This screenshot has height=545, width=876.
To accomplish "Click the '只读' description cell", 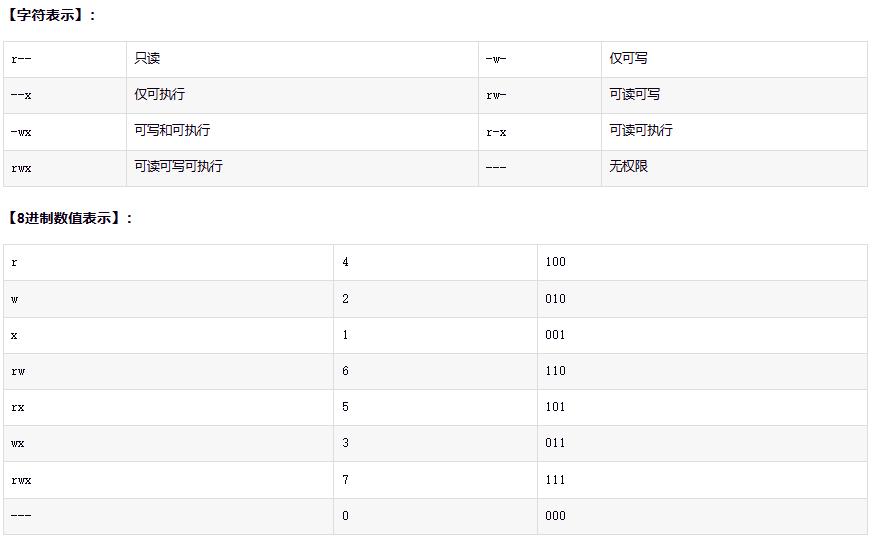I will pyautogui.click(x=147, y=59).
